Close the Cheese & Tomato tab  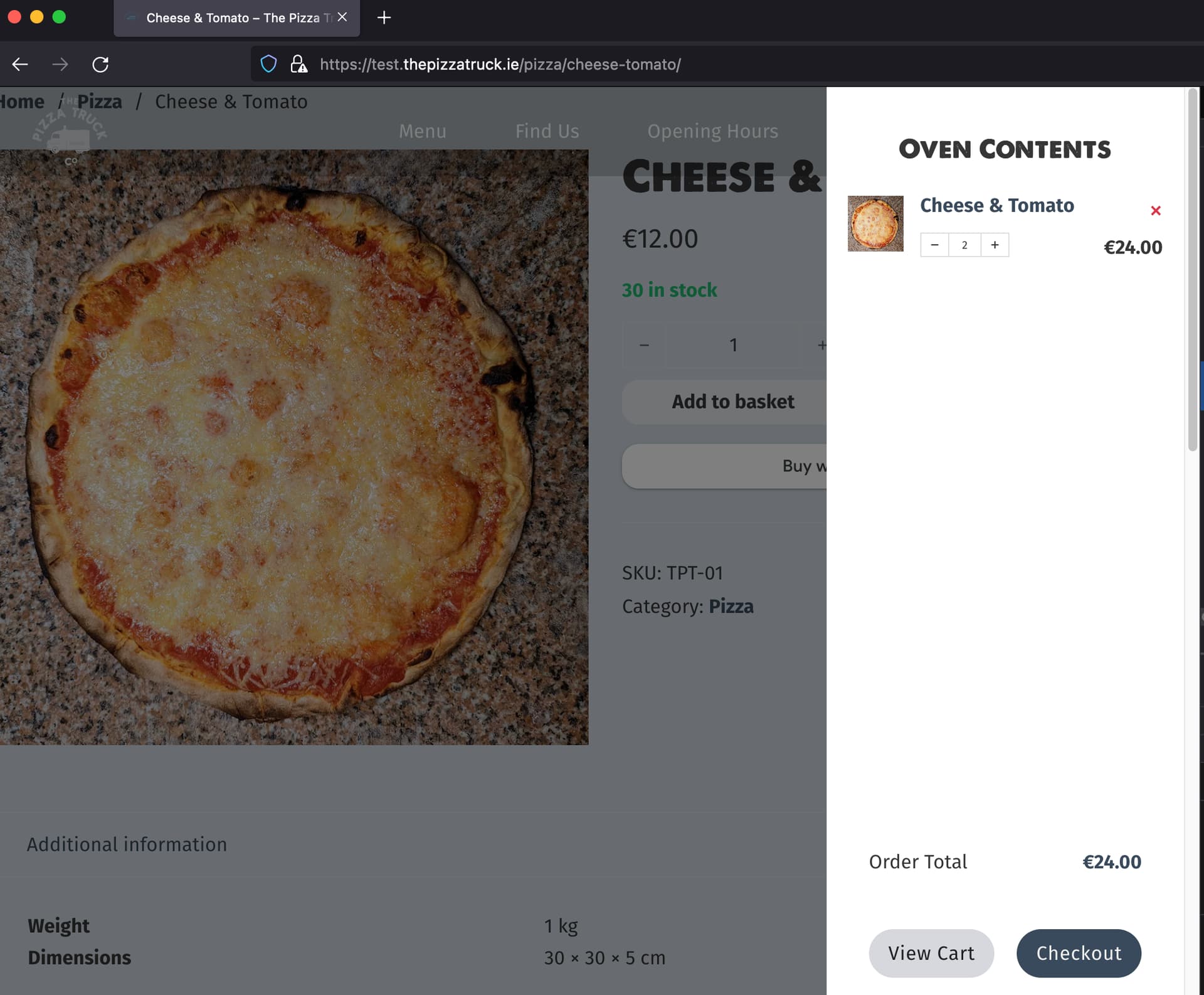(x=342, y=17)
